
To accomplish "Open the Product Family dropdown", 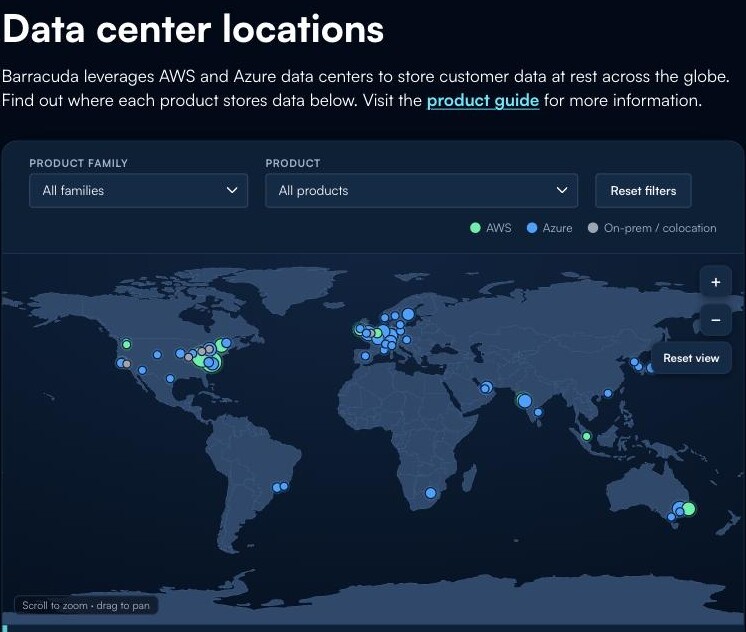I will tap(138, 190).
